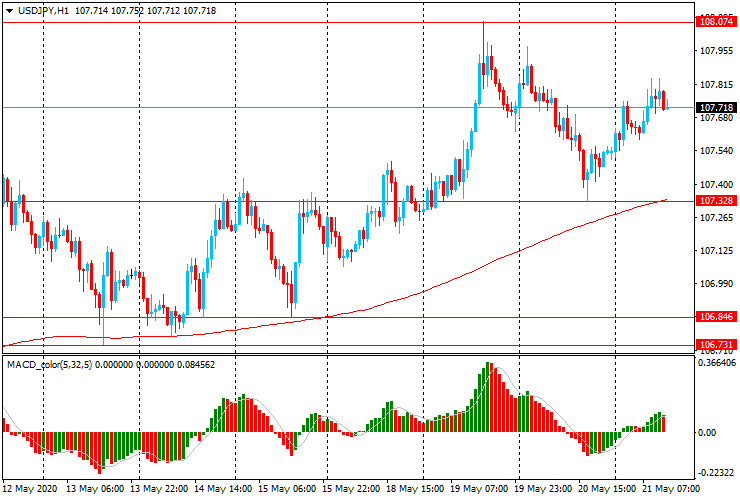Click the 106.990 price scale value

[716, 284]
